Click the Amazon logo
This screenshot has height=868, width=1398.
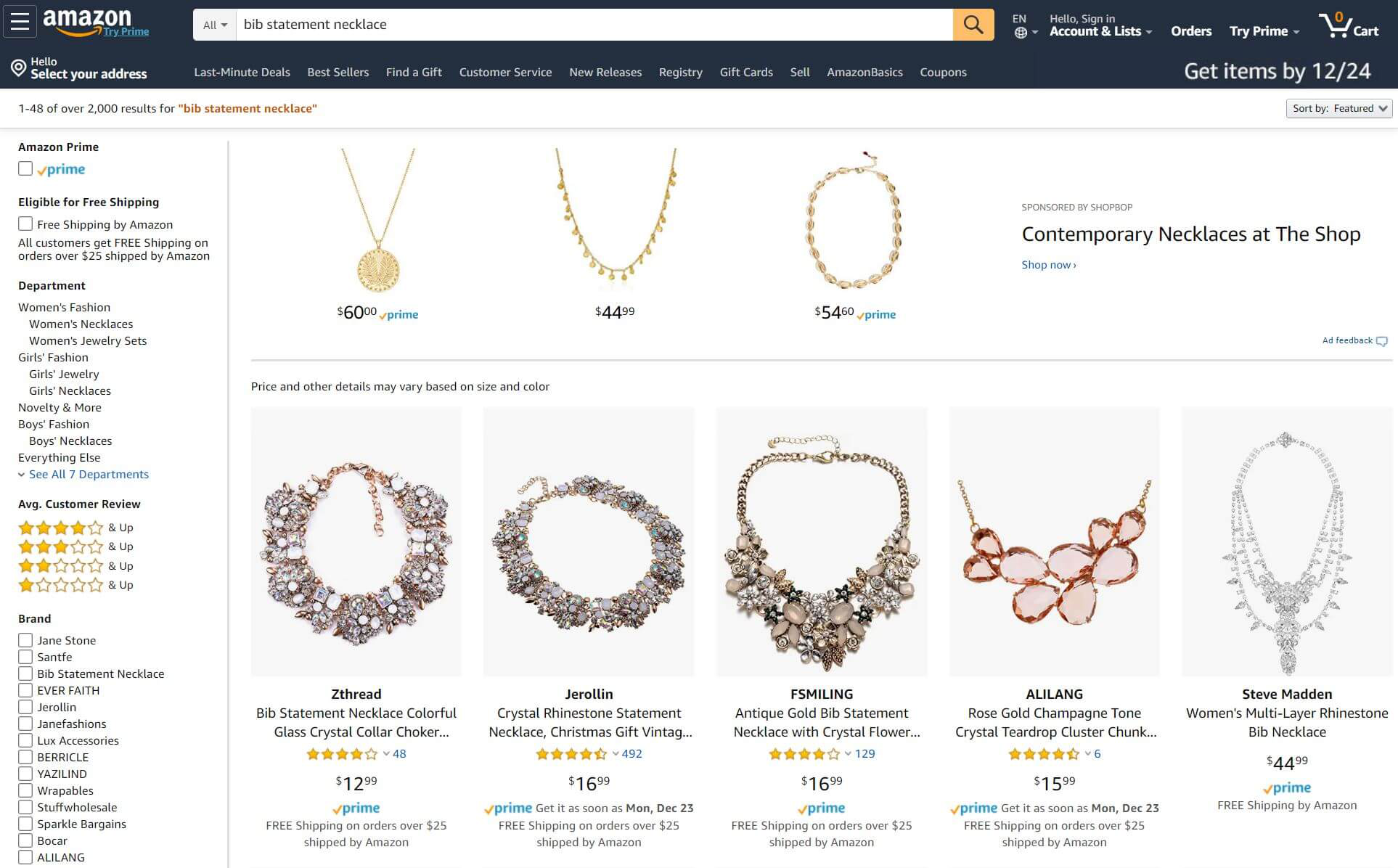pos(88,21)
